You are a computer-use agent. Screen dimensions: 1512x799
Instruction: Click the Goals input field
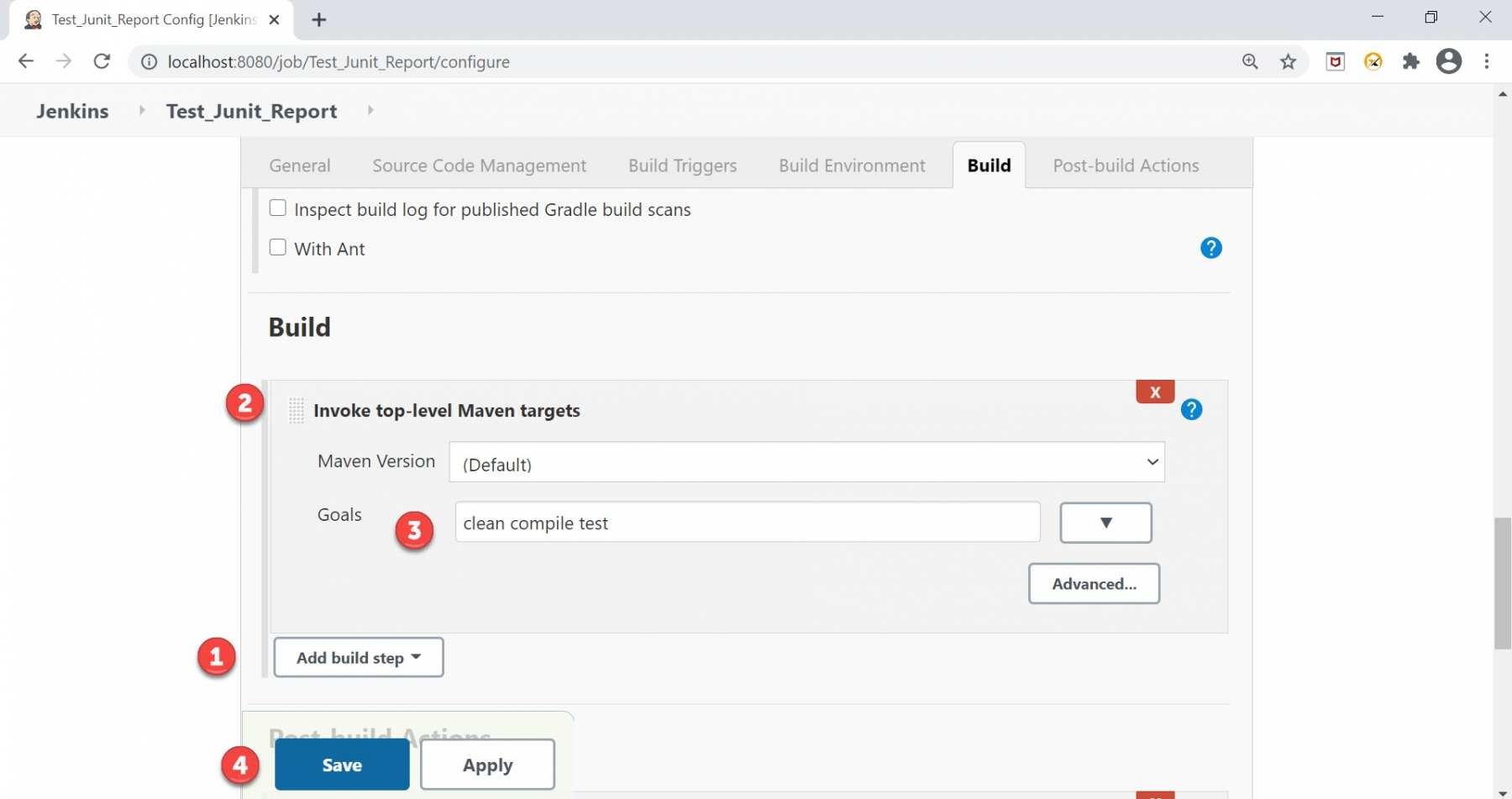click(x=748, y=523)
